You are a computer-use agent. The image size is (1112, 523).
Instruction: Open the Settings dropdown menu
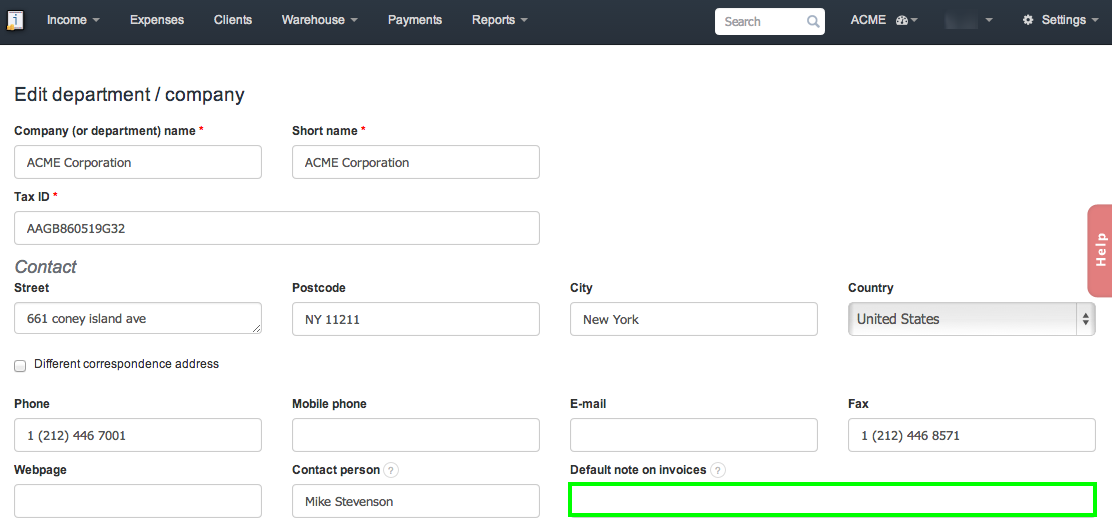(1060, 21)
